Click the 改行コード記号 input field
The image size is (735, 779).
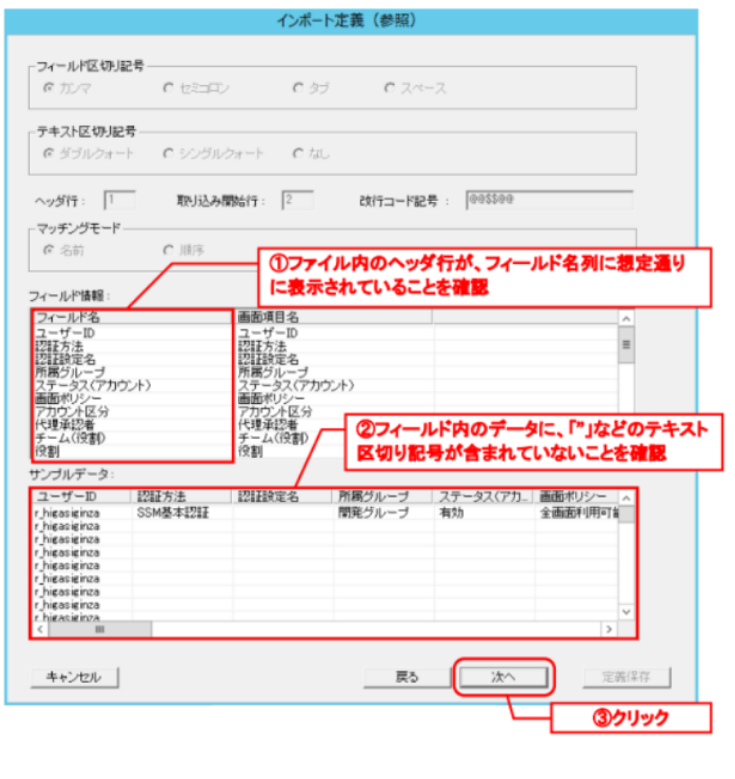coord(550,200)
